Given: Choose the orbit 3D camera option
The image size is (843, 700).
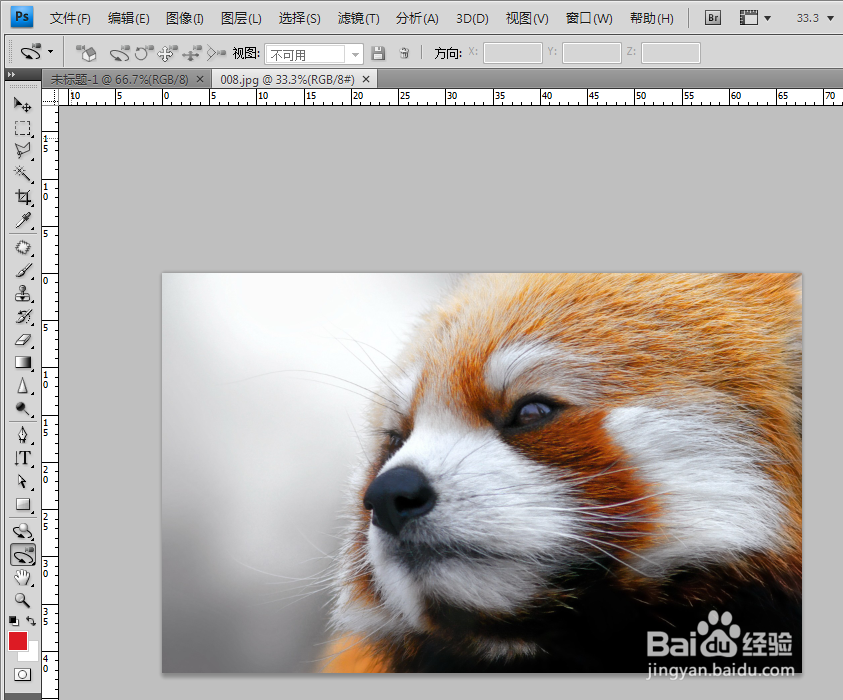Looking at the screenshot, I should (119, 53).
